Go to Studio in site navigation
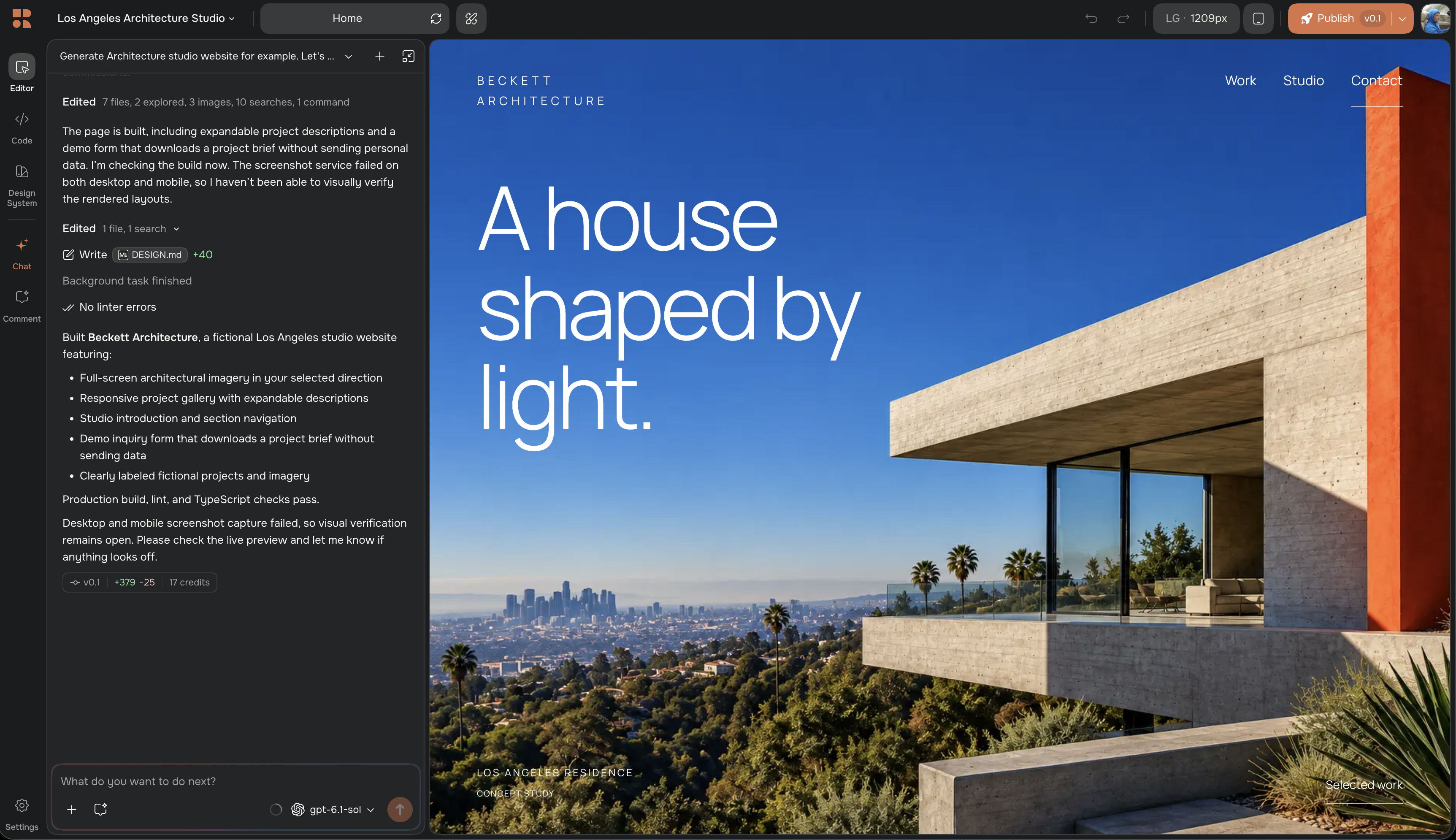This screenshot has width=1456, height=840. [1303, 81]
